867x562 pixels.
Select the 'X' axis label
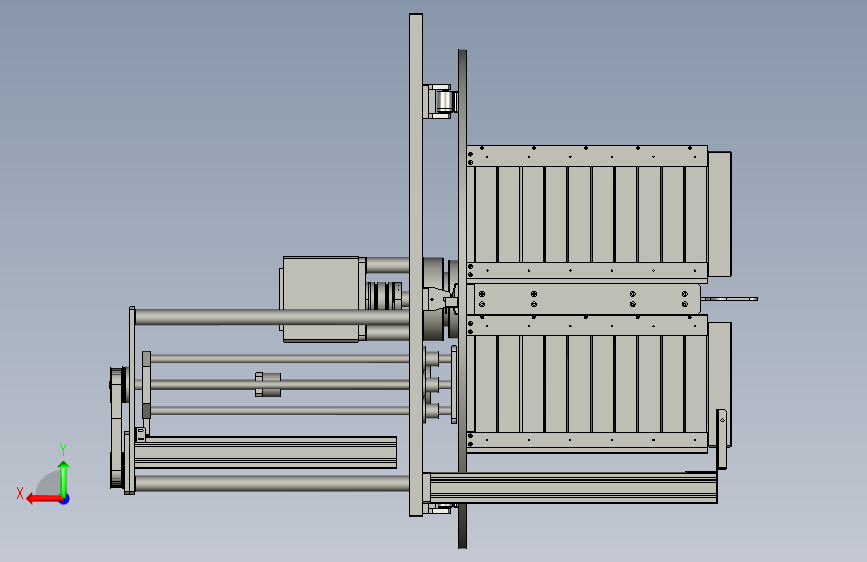point(20,493)
